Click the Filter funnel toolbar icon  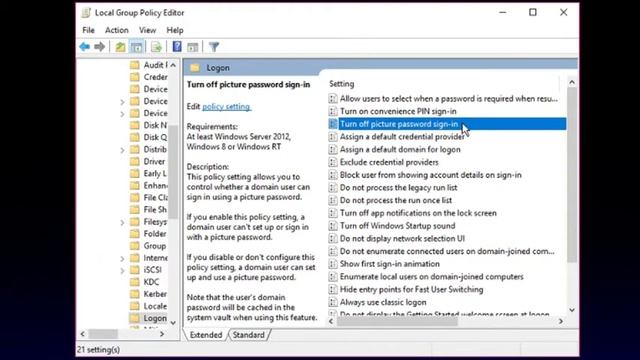pos(214,47)
